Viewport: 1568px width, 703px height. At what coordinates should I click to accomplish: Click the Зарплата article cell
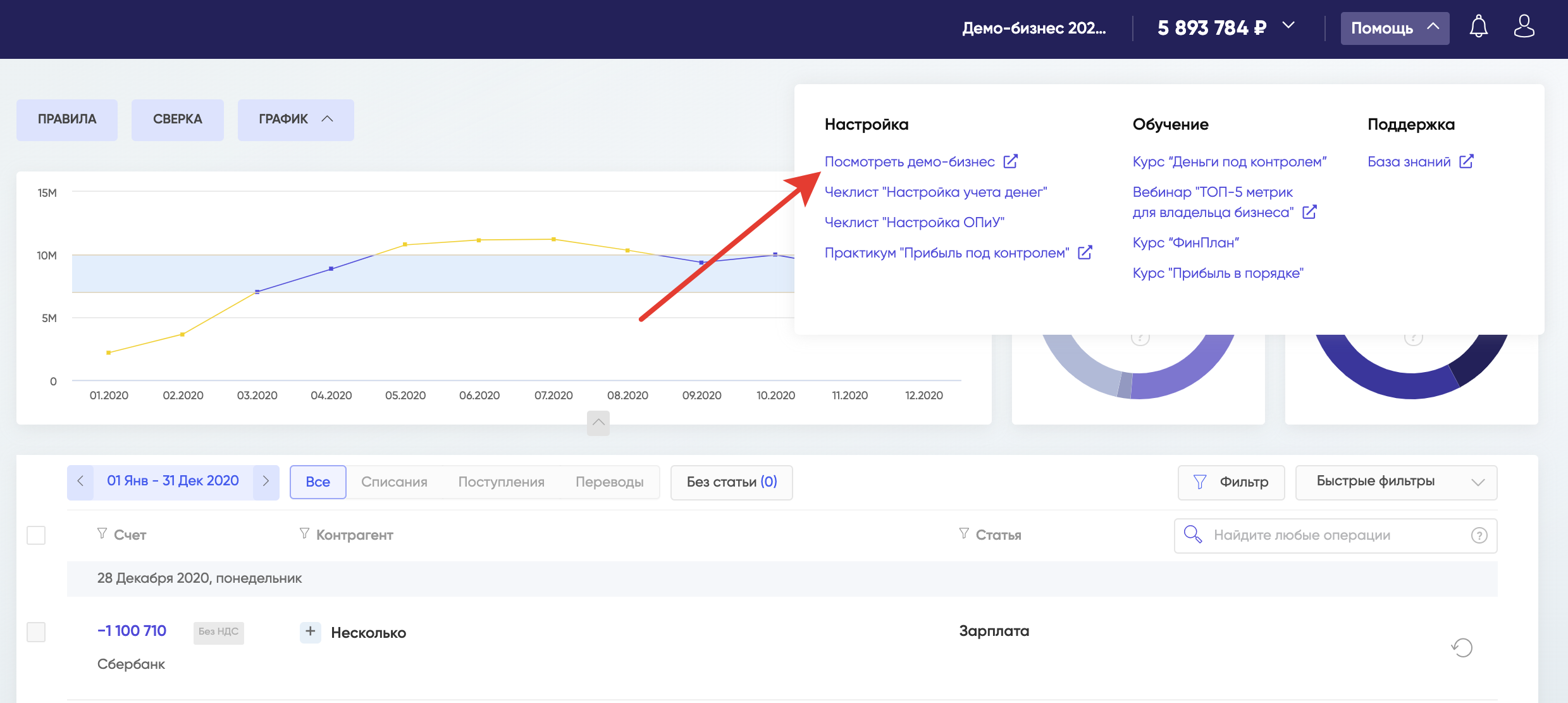pos(994,631)
